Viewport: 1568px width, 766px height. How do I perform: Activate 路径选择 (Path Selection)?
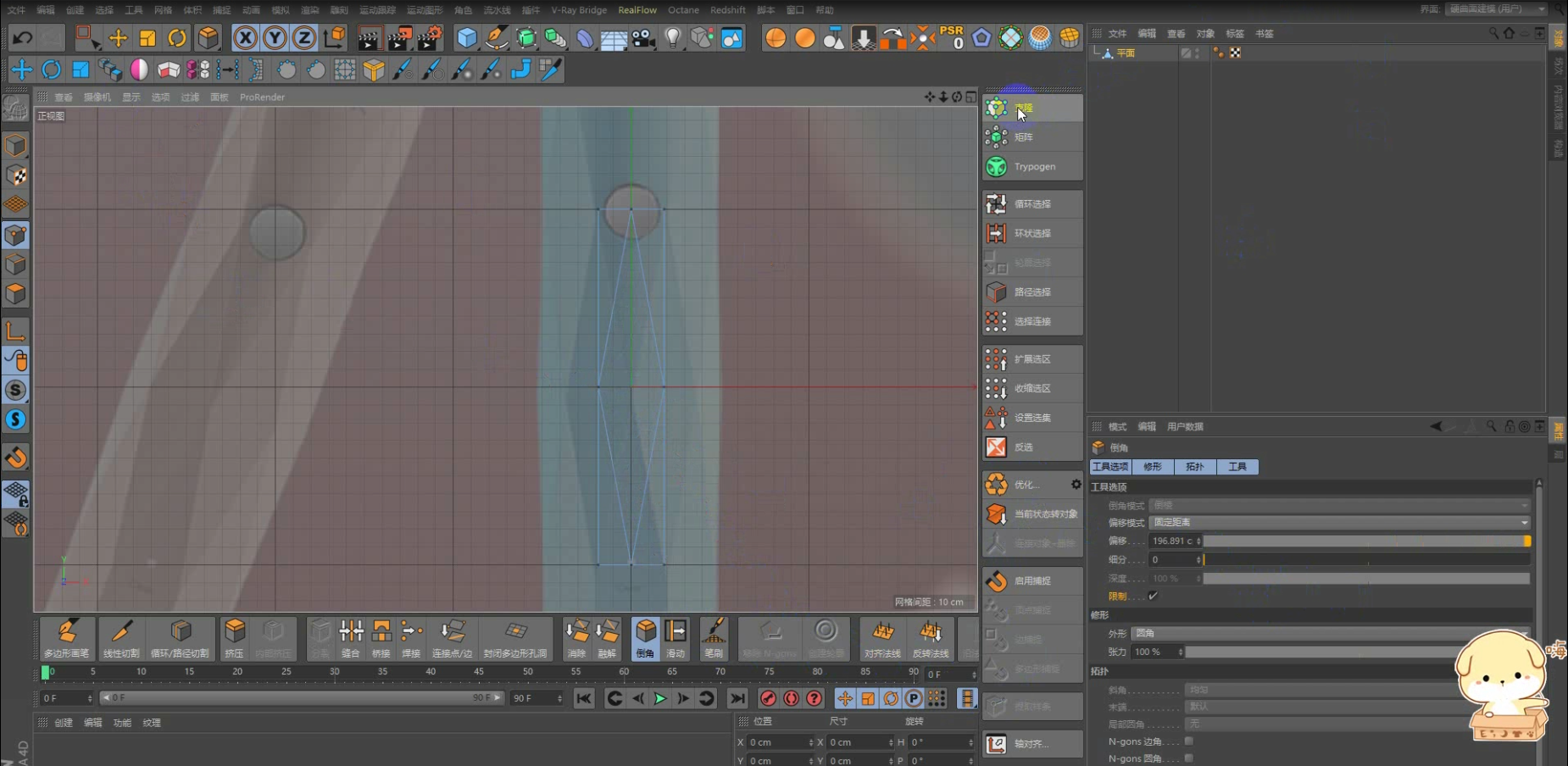1032,292
